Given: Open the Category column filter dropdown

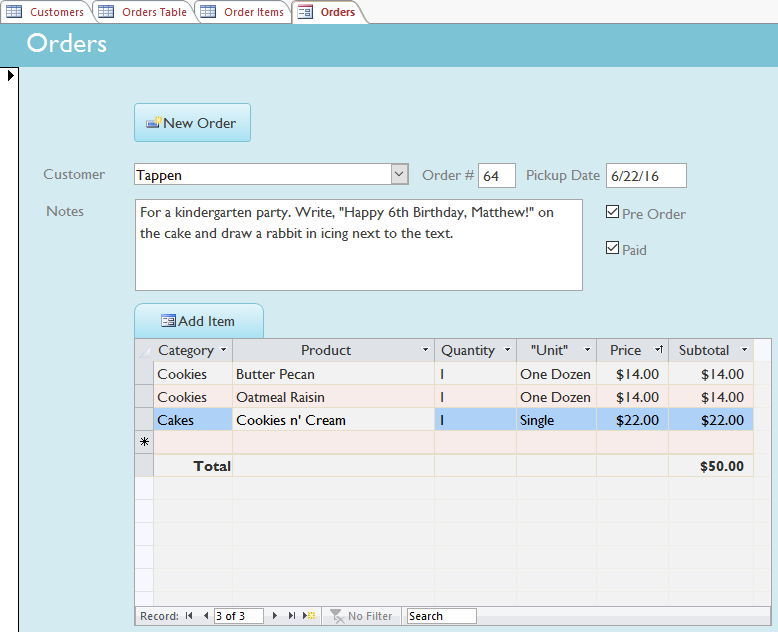Looking at the screenshot, I should 223,351.
